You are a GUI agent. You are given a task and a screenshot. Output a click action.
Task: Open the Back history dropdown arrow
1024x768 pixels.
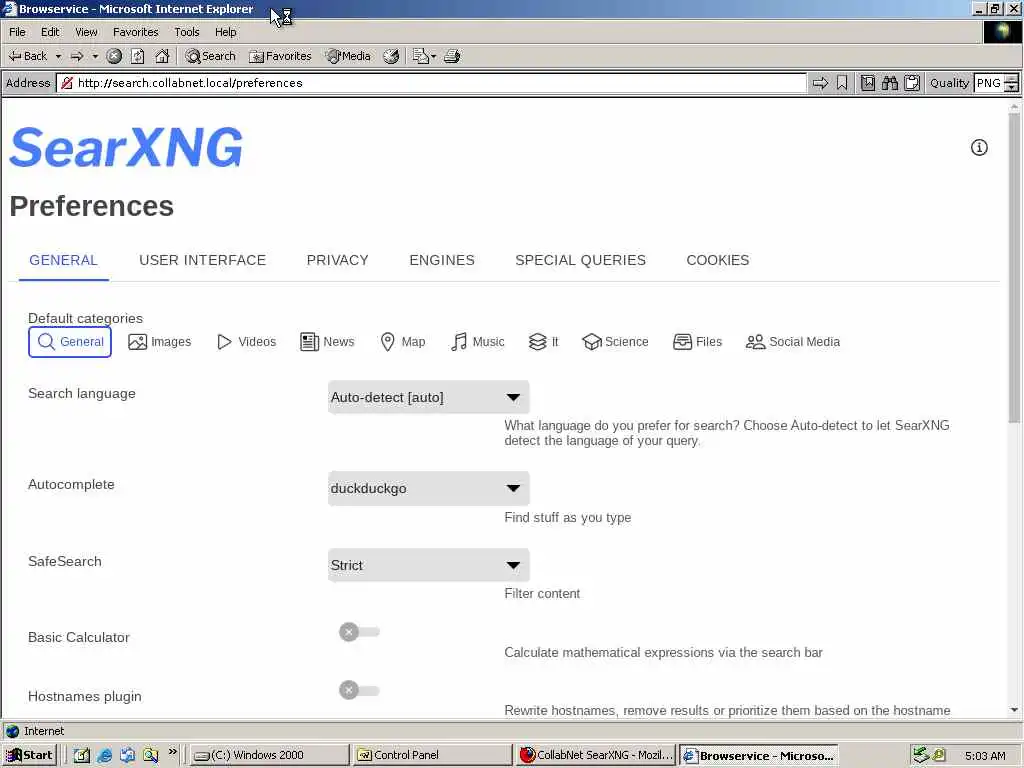[58, 56]
